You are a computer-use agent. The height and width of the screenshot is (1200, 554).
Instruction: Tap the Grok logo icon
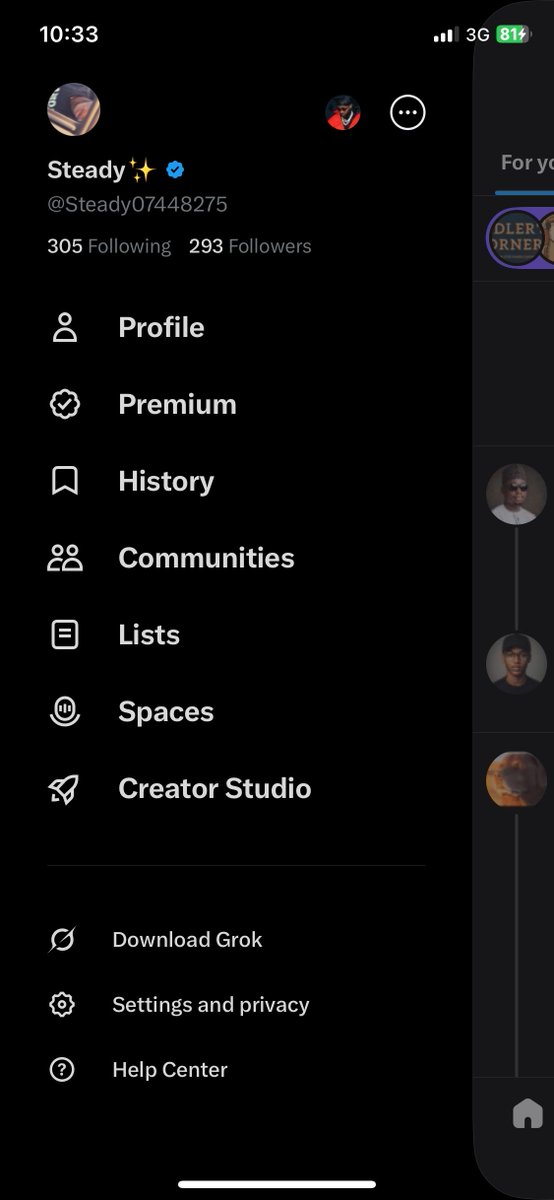62,940
